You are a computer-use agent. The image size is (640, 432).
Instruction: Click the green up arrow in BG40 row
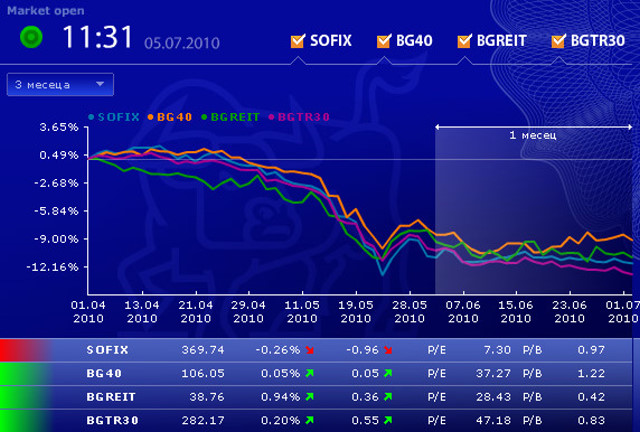pos(309,374)
